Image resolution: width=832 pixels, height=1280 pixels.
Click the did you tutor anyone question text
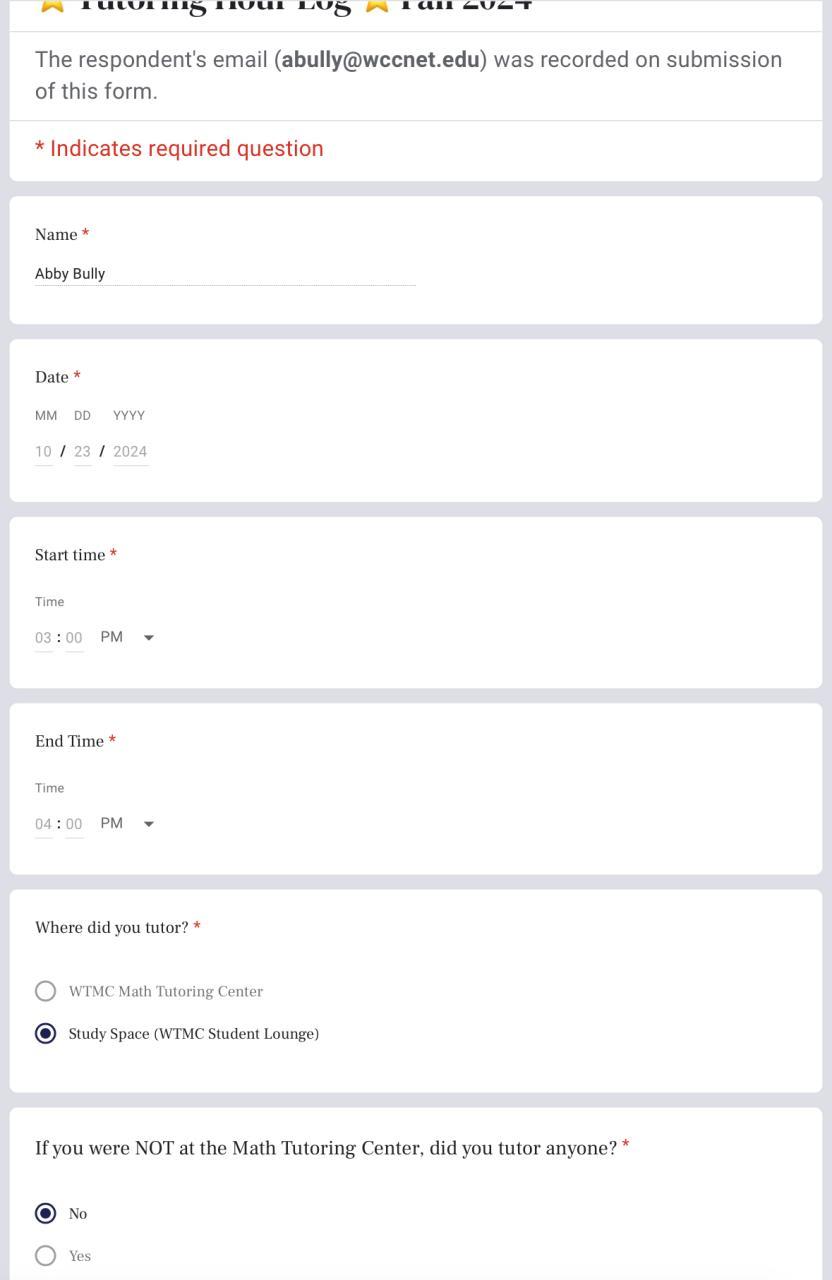tap(325, 1148)
